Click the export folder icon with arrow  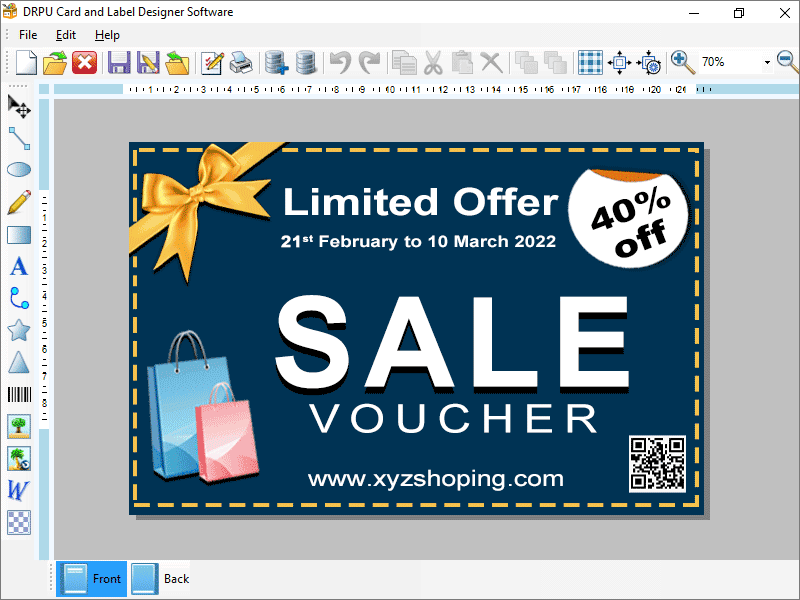[178, 63]
